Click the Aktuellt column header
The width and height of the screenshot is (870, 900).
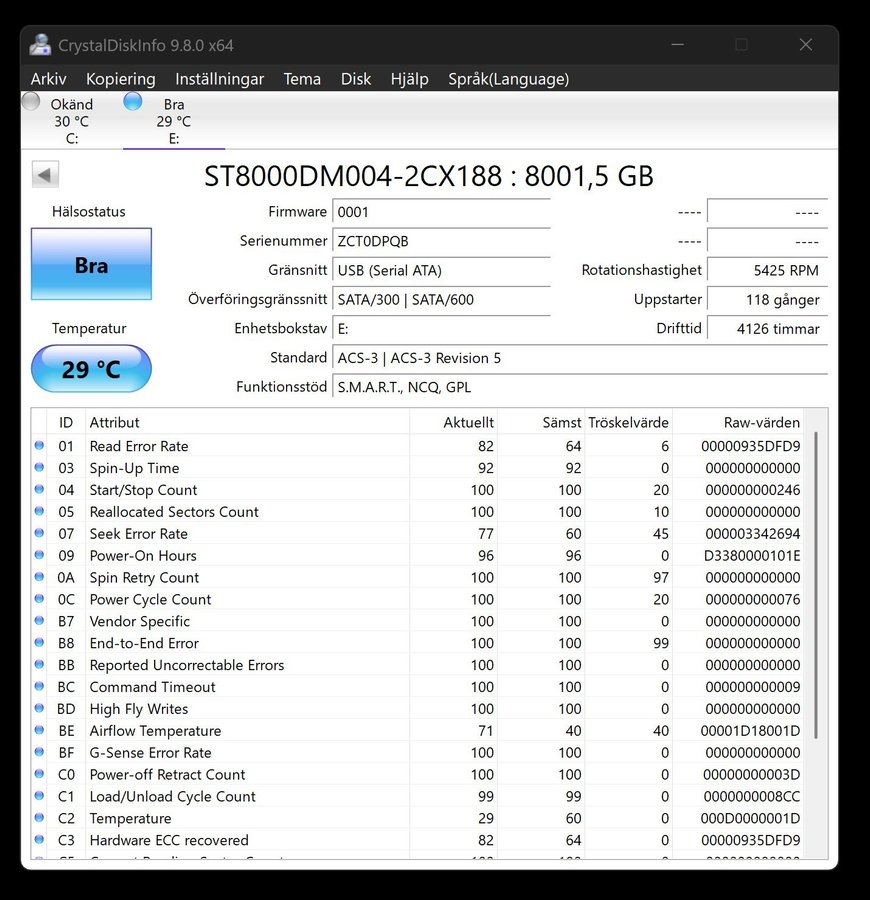click(453, 422)
